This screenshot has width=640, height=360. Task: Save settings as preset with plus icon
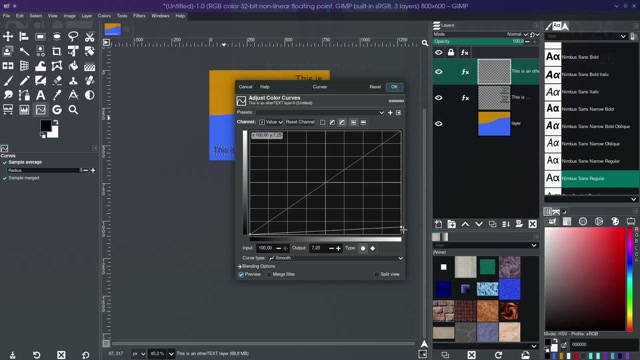click(390, 113)
